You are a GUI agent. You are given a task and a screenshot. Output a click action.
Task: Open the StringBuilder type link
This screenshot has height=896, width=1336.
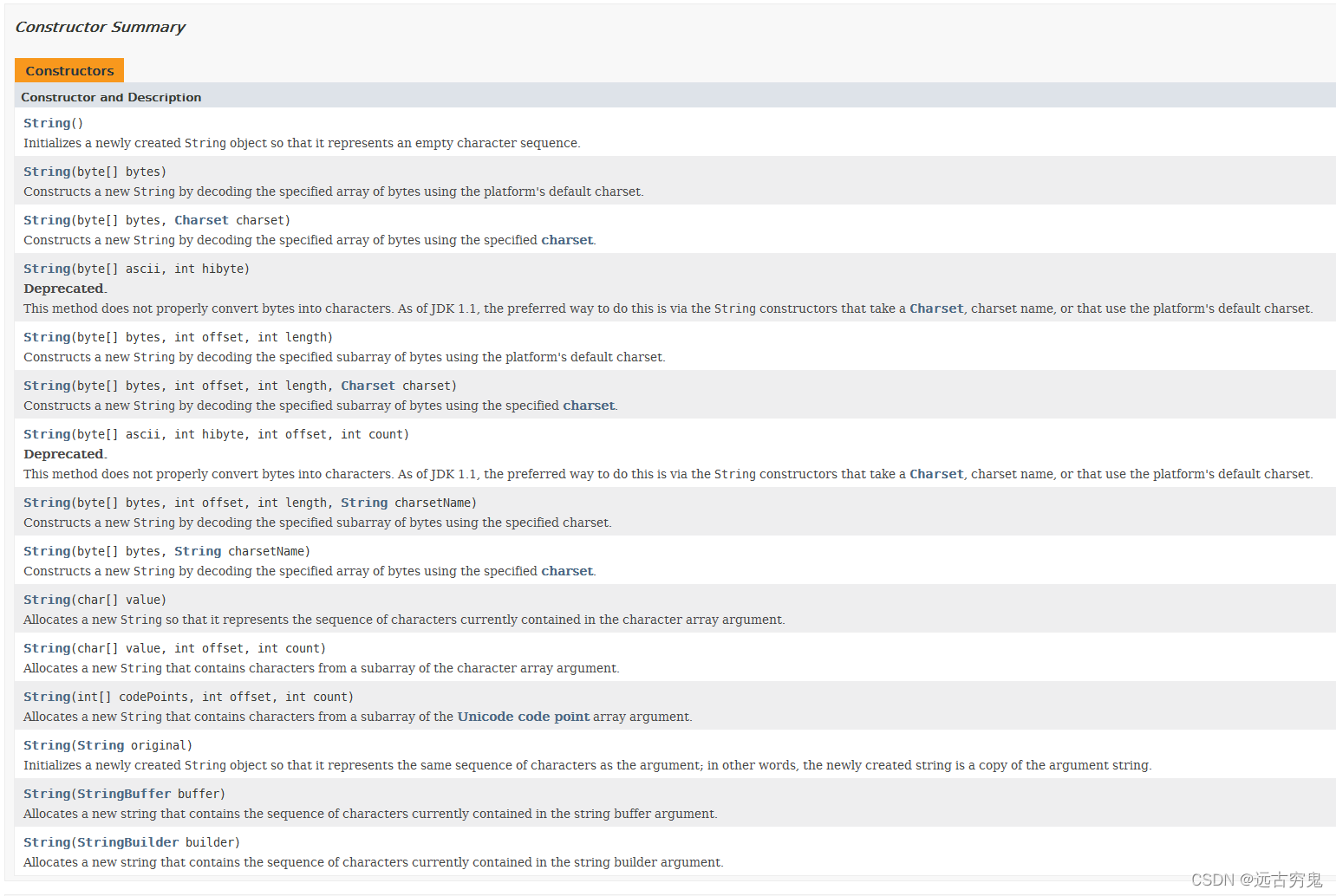(128, 842)
